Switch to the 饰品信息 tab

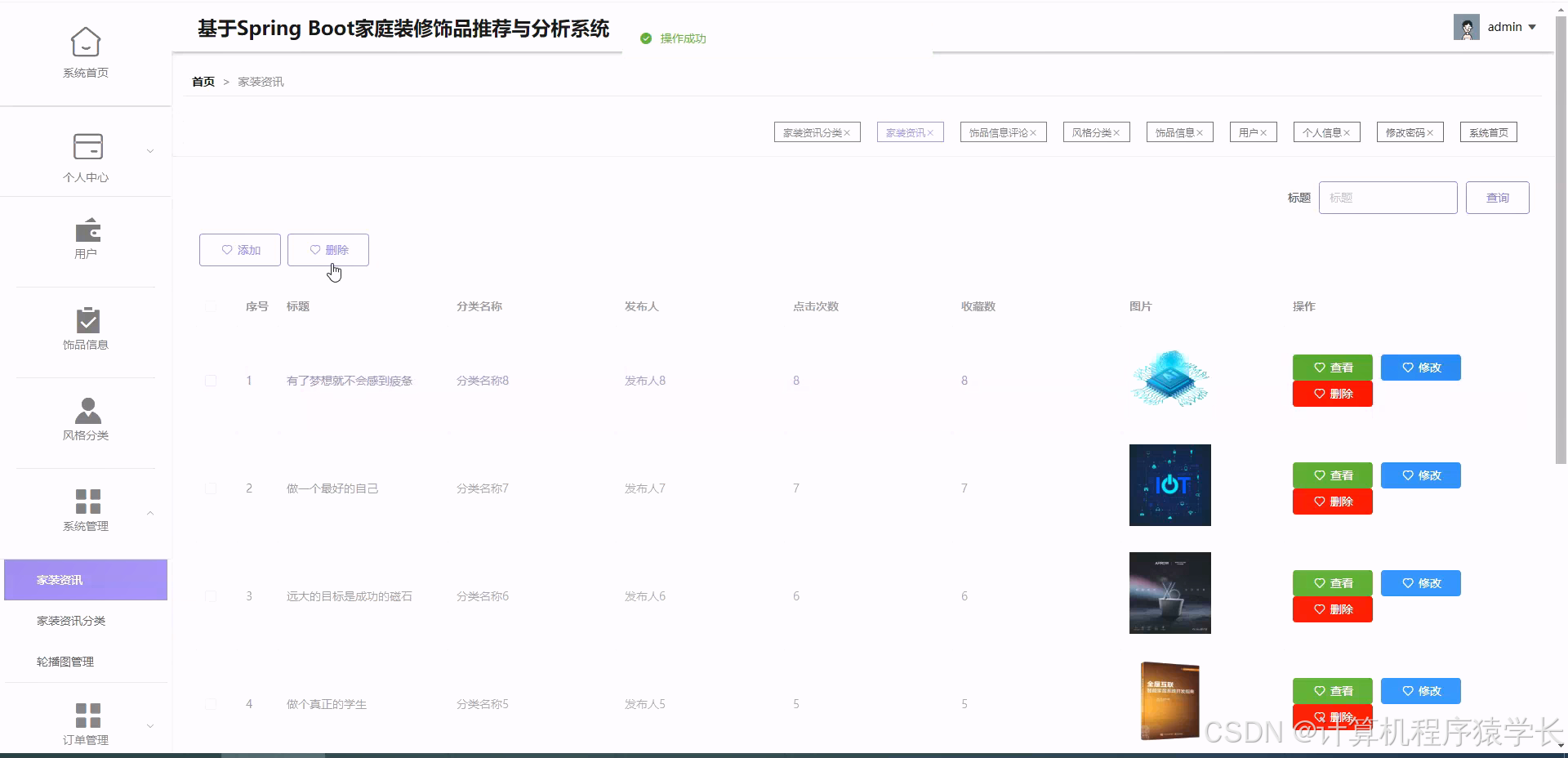coord(1174,132)
